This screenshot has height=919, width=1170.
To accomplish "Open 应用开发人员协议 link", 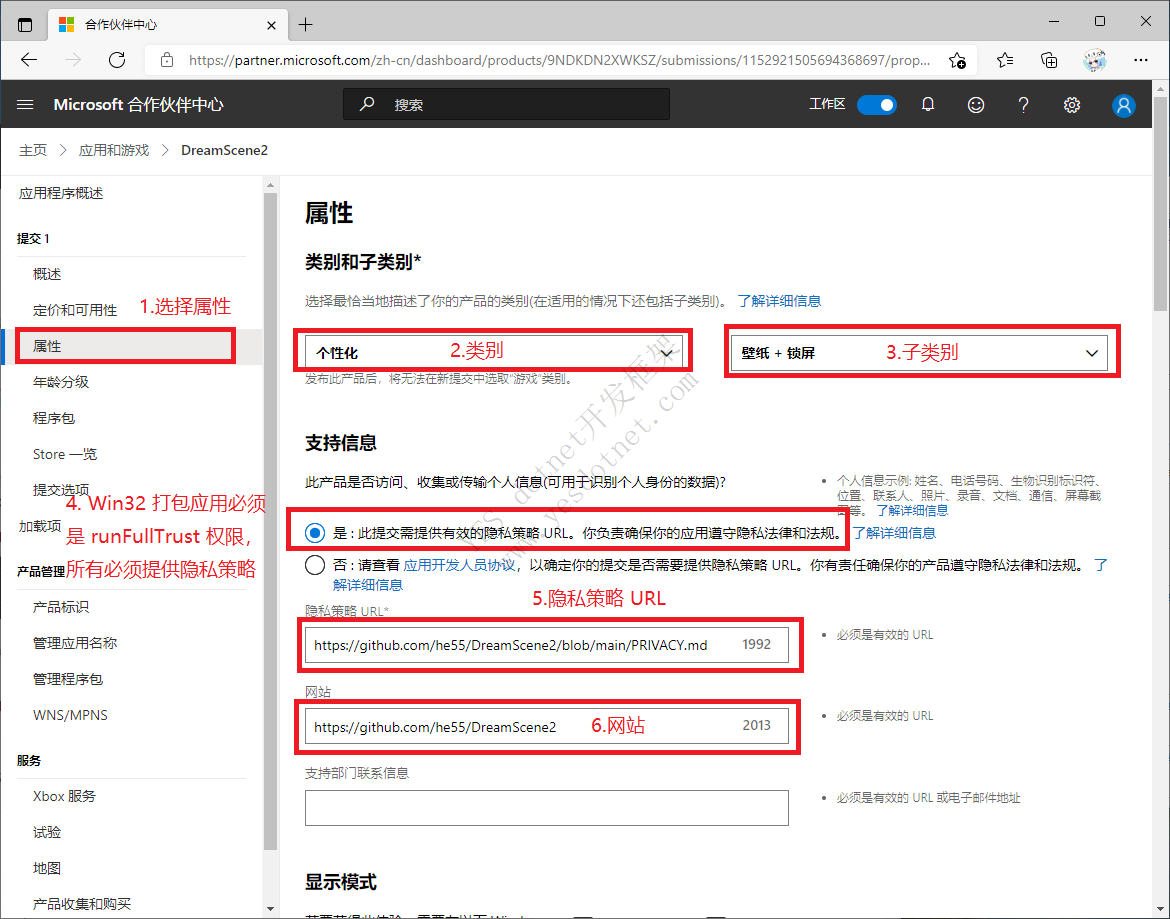I will (x=459, y=565).
